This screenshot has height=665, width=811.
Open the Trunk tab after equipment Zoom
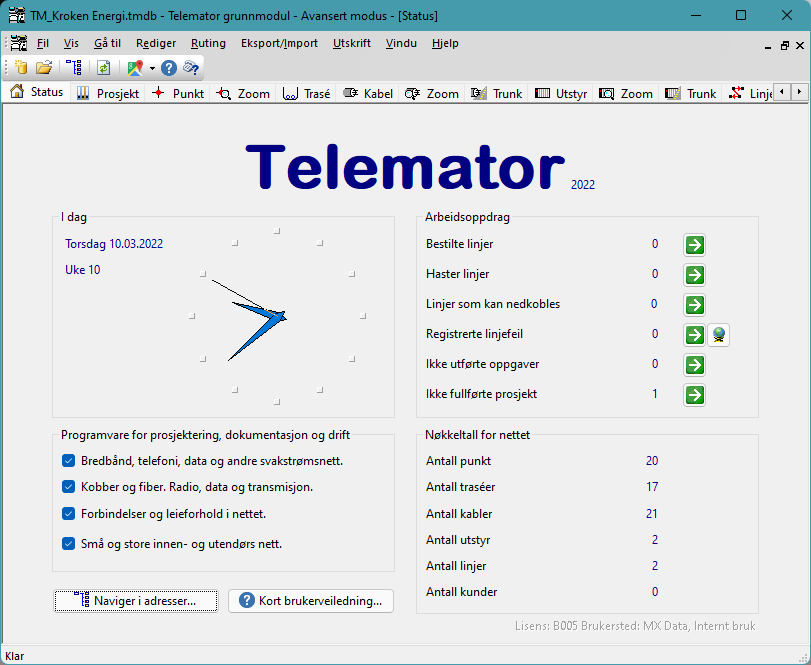point(690,94)
